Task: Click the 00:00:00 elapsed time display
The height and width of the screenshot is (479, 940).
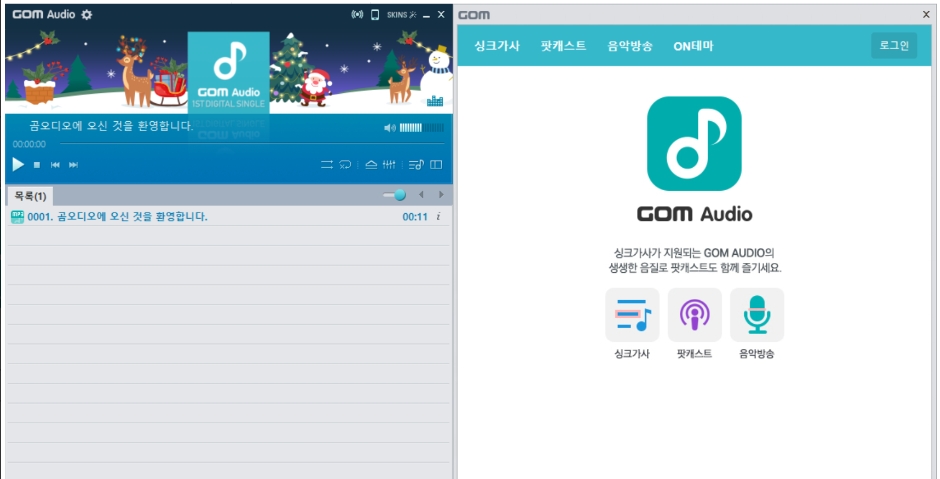Action: (29, 144)
